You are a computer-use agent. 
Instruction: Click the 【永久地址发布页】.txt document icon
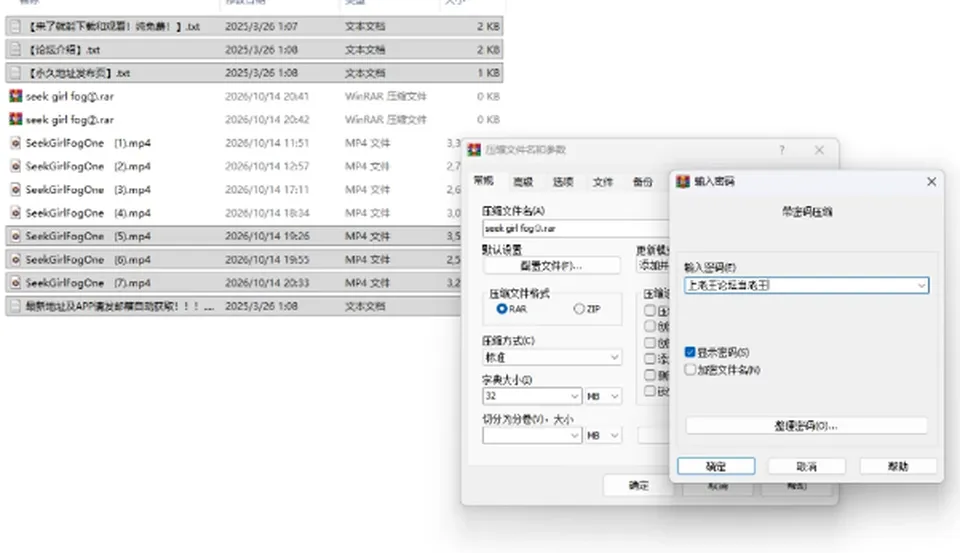[16, 73]
